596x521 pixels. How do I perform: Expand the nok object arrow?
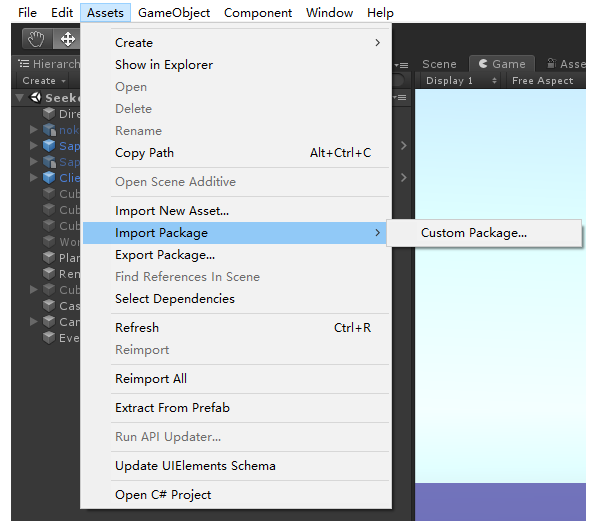click(x=33, y=130)
